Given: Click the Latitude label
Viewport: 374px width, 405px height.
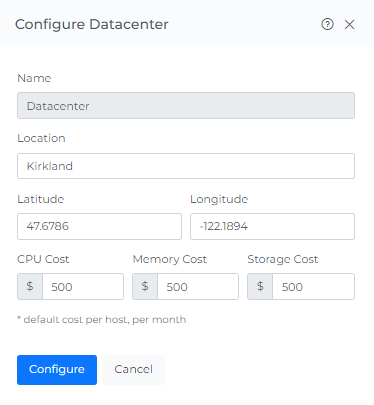Looking at the screenshot, I should point(41,199).
